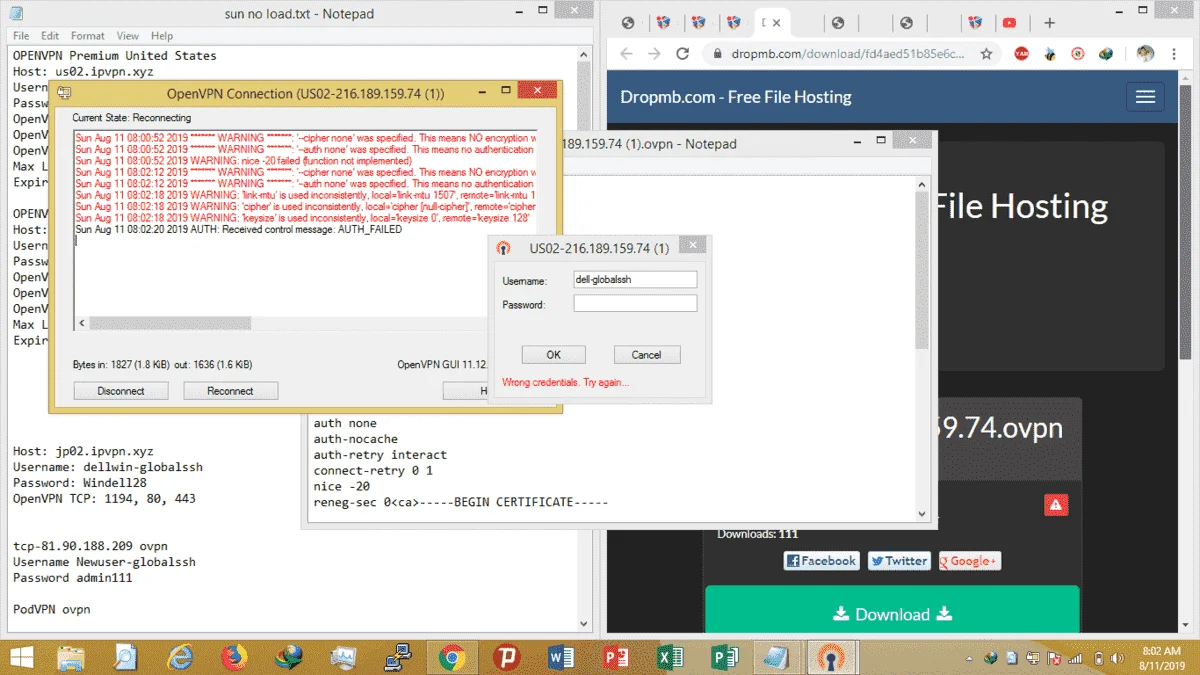Click the empty Password field
Screen dimensions: 1200x675
click(x=635, y=303)
